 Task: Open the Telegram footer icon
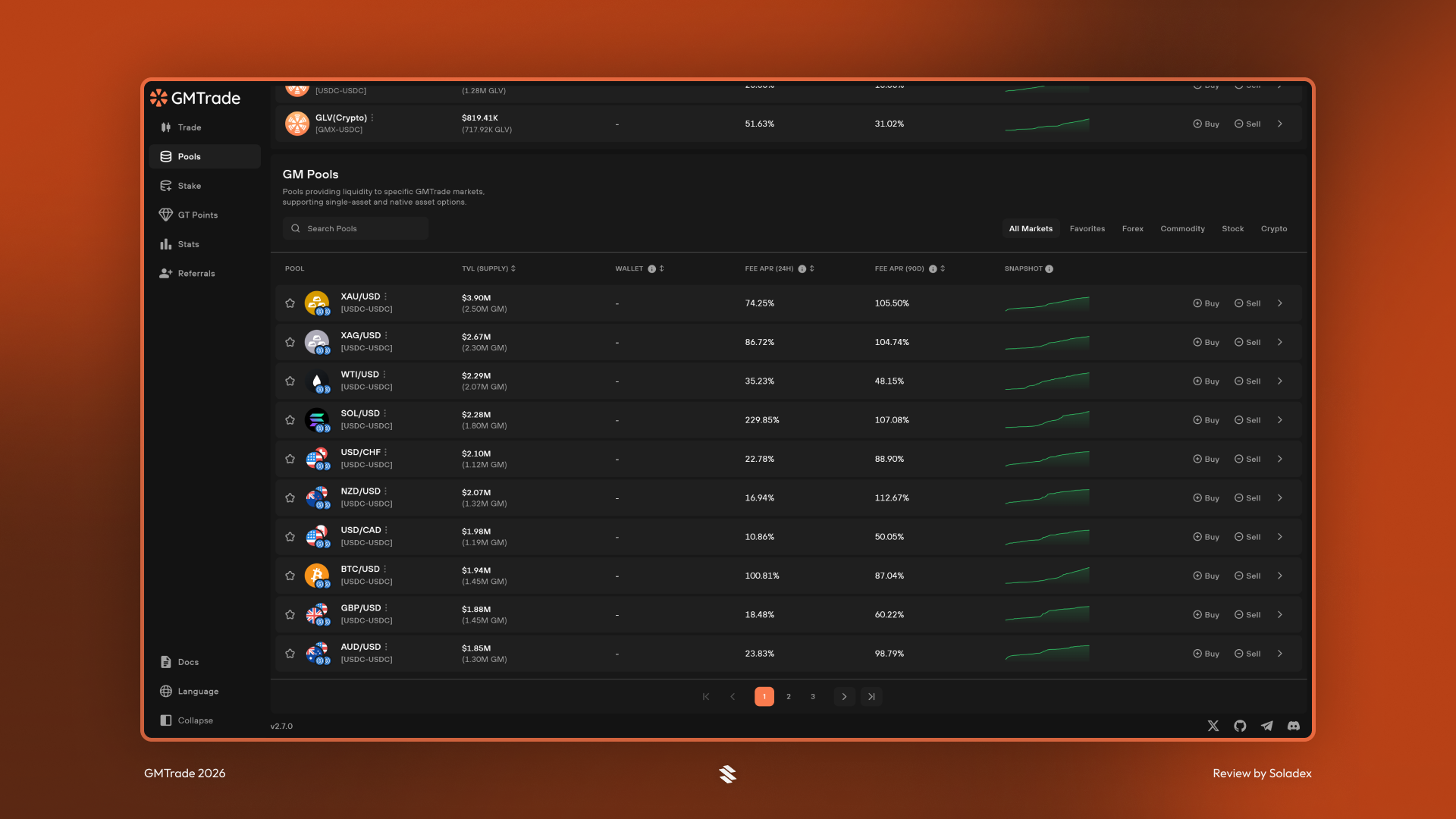[1267, 726]
